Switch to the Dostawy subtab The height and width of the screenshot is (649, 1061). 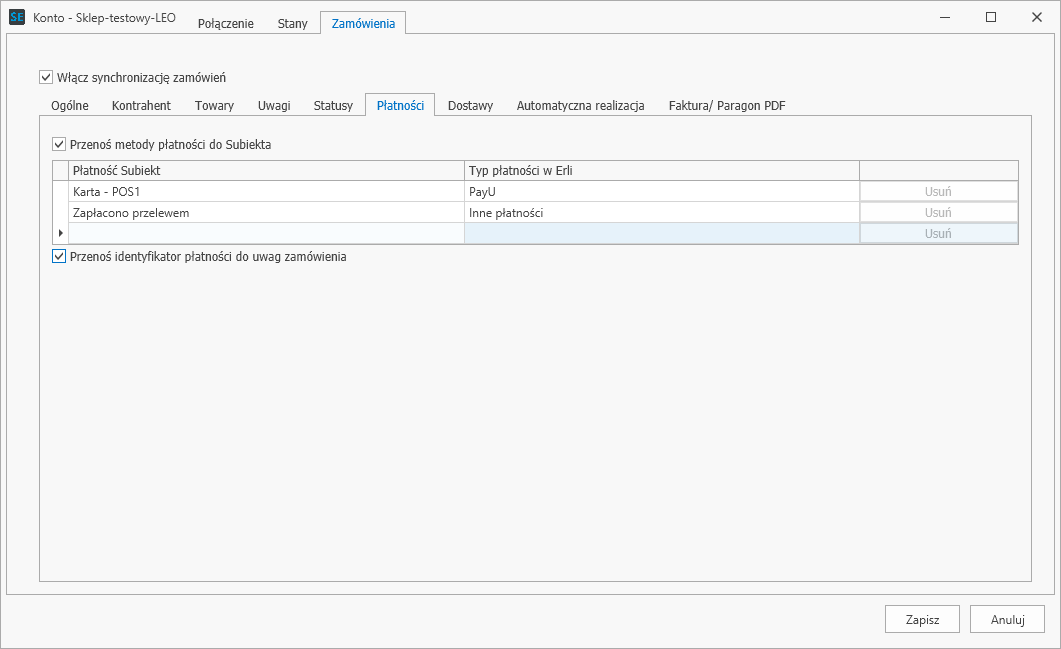[470, 106]
